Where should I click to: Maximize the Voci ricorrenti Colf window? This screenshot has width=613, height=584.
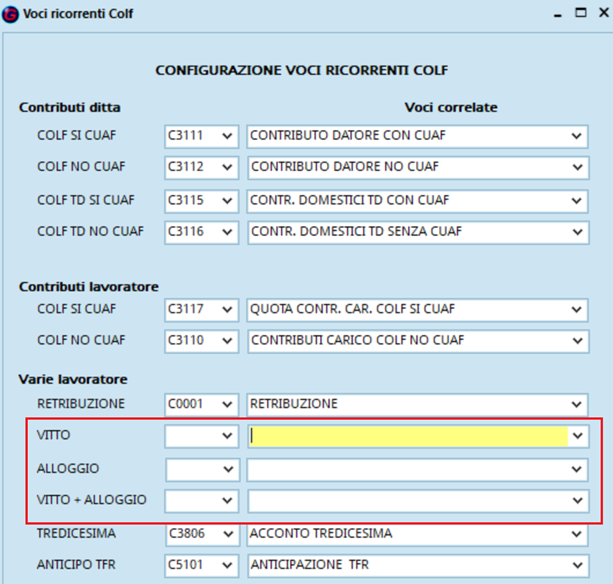click(581, 13)
